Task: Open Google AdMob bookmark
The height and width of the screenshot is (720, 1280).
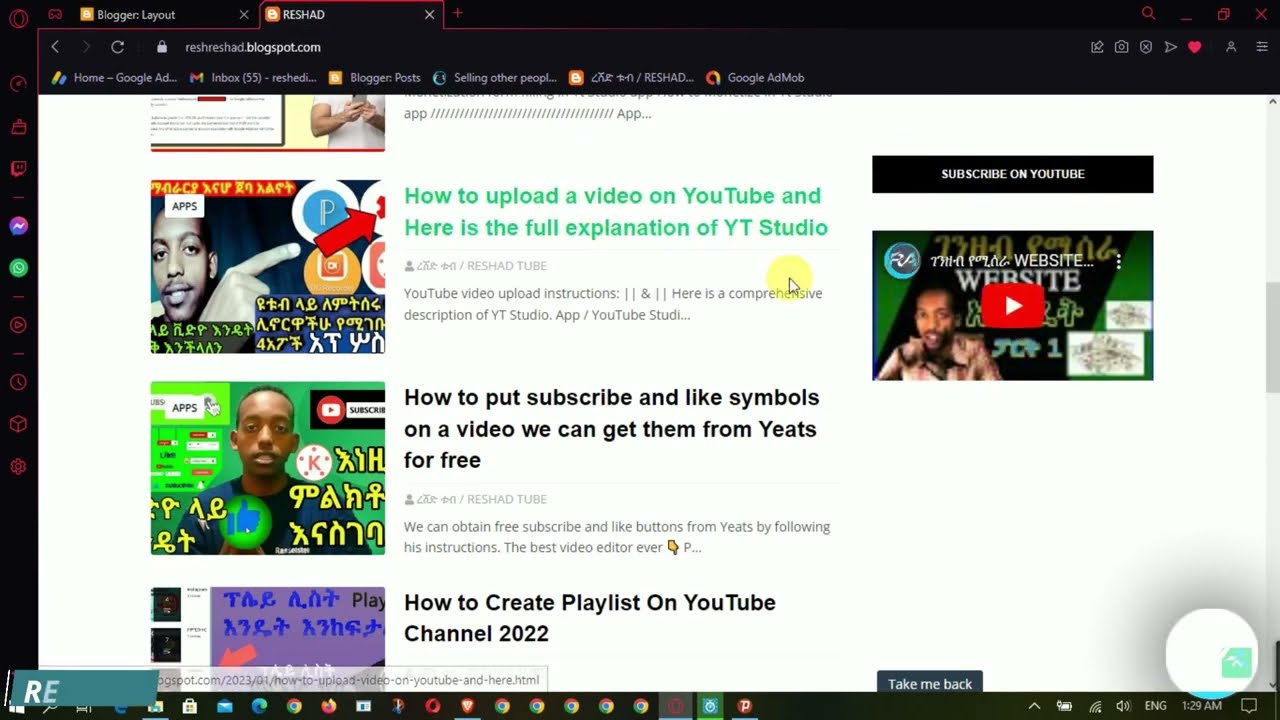Action: point(755,77)
